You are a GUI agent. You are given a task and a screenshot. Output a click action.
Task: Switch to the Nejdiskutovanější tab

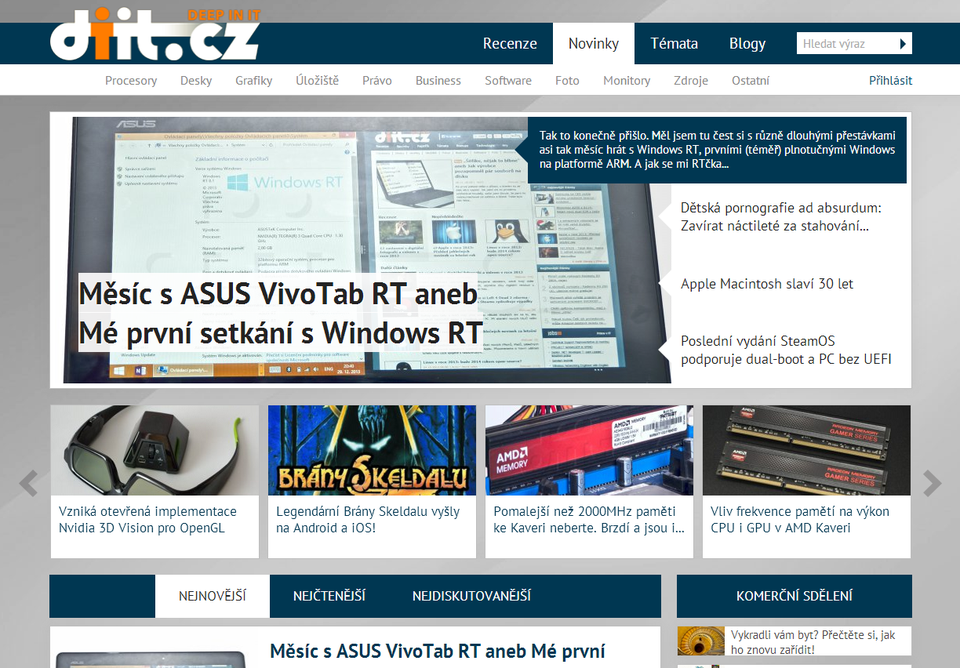click(471, 596)
